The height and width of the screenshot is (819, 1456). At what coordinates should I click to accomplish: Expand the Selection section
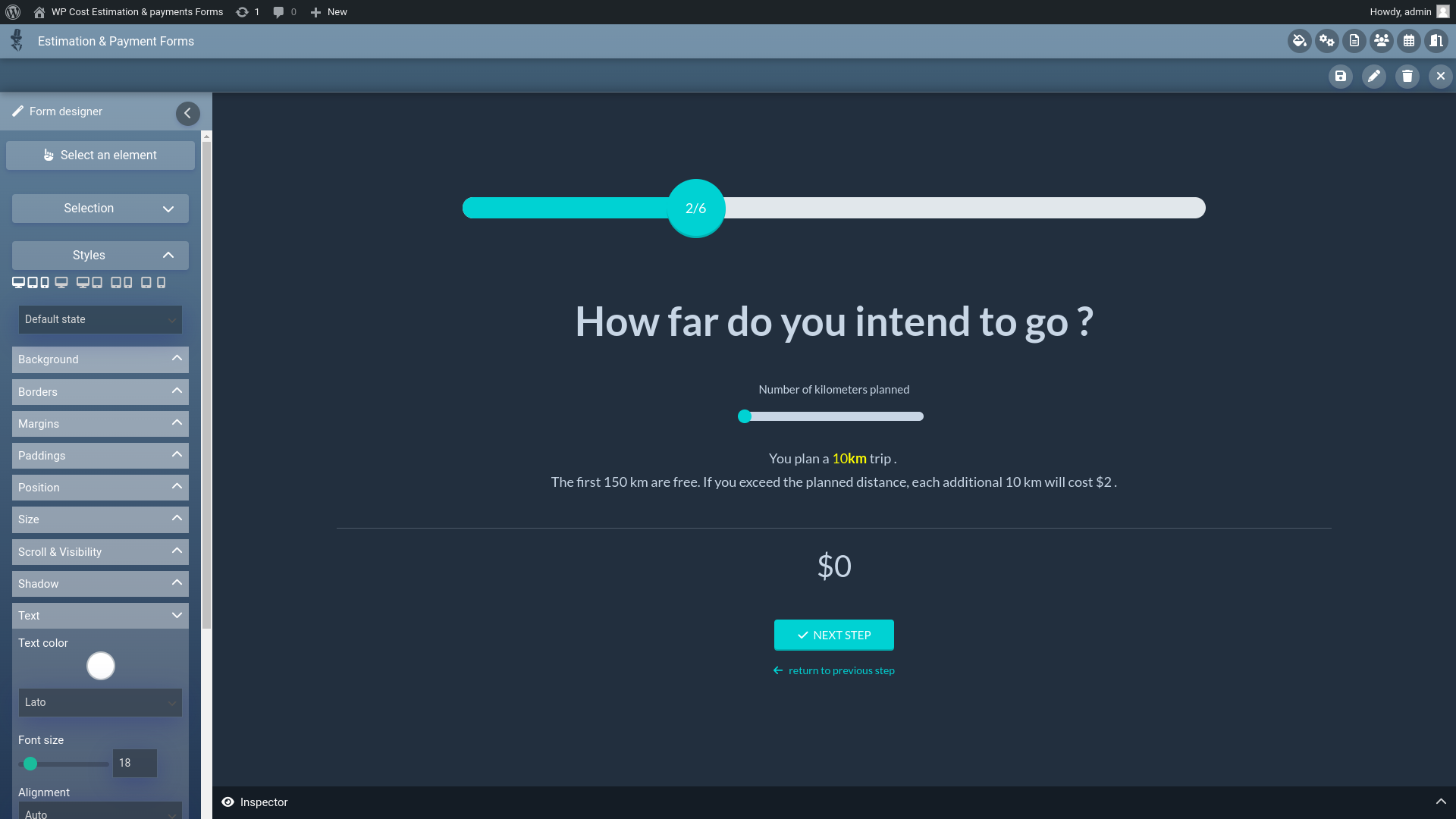(x=100, y=209)
